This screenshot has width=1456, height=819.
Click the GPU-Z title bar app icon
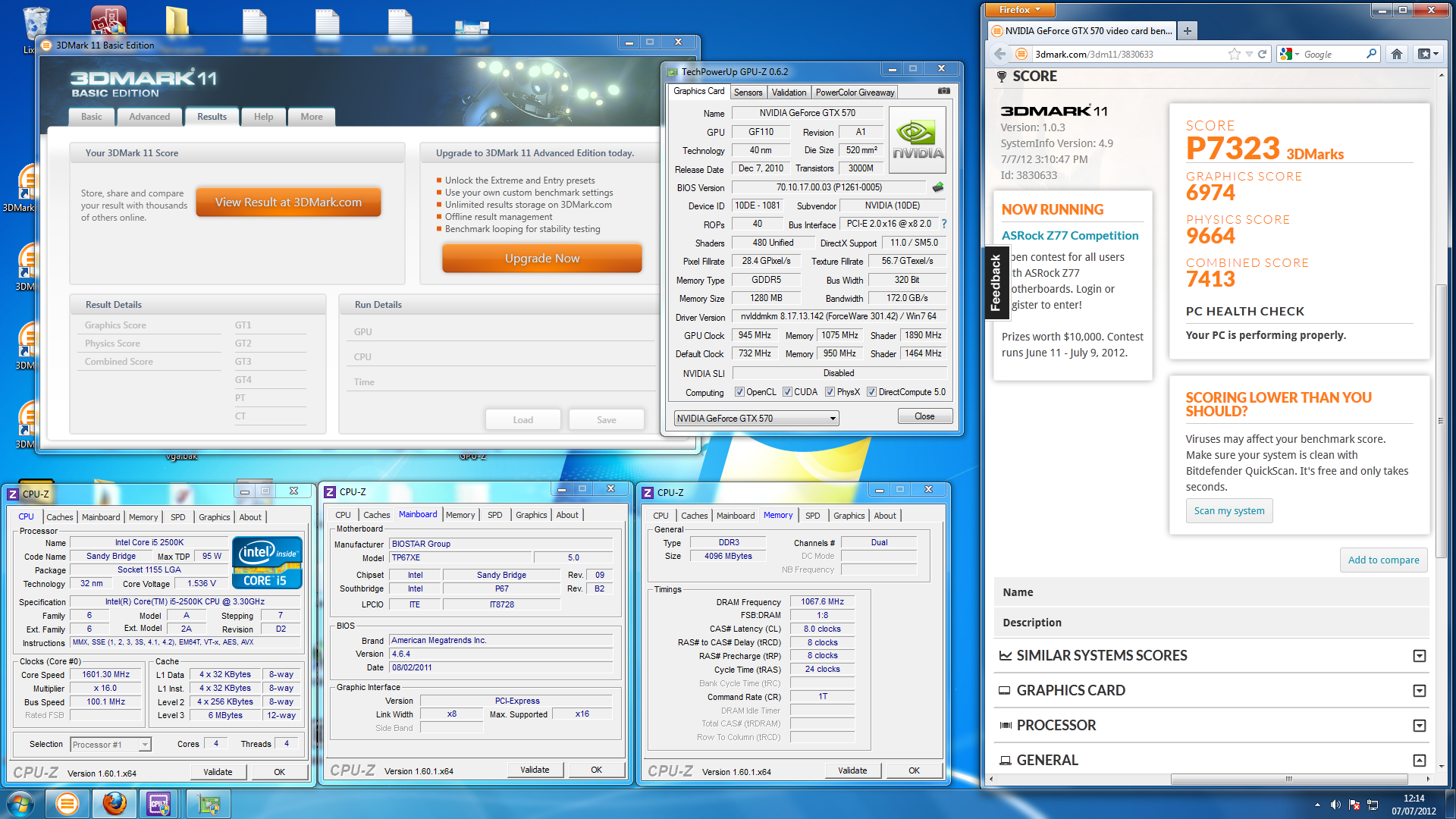click(672, 72)
